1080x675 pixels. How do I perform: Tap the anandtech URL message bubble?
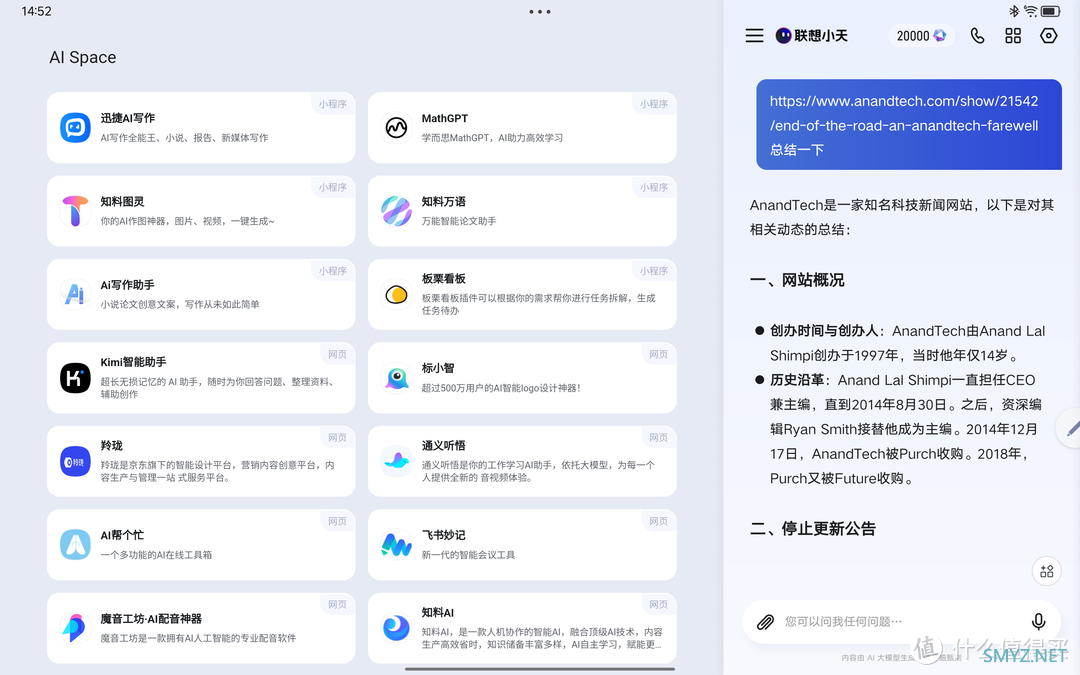[908, 125]
